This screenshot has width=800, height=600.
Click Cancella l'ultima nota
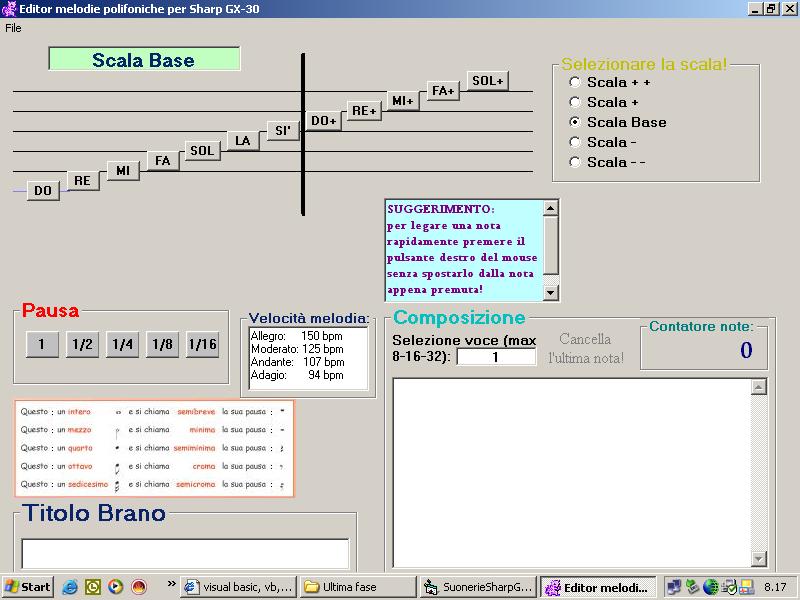click(585, 348)
